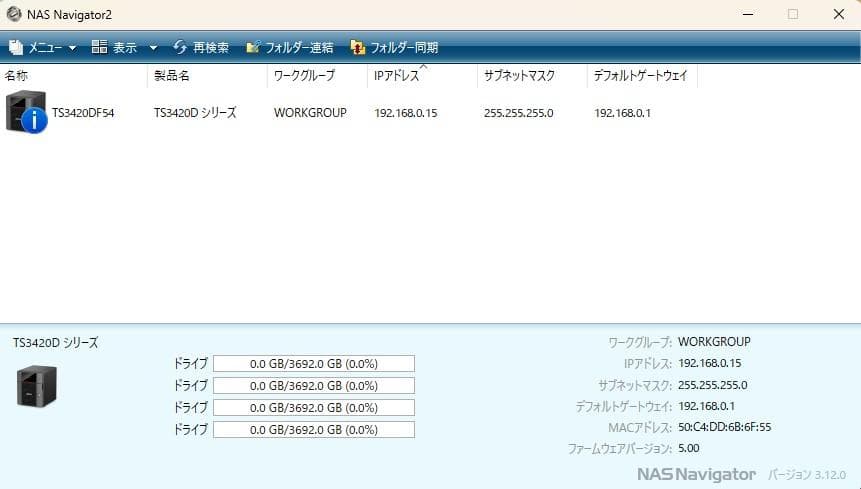Select the TS3420DF54 NAS device icon
This screenshot has height=489, width=861.
click(x=26, y=113)
